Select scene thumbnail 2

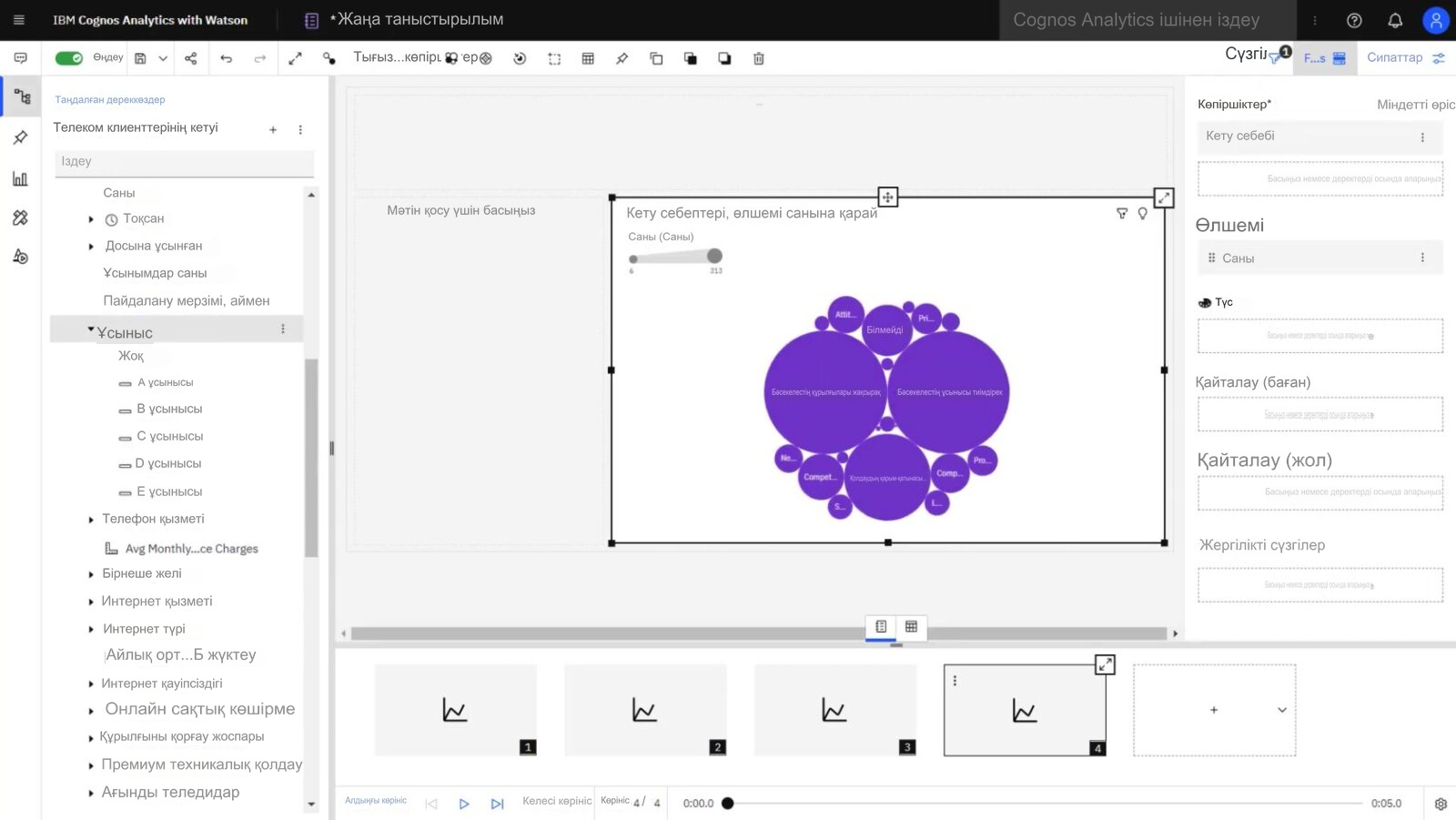645,710
